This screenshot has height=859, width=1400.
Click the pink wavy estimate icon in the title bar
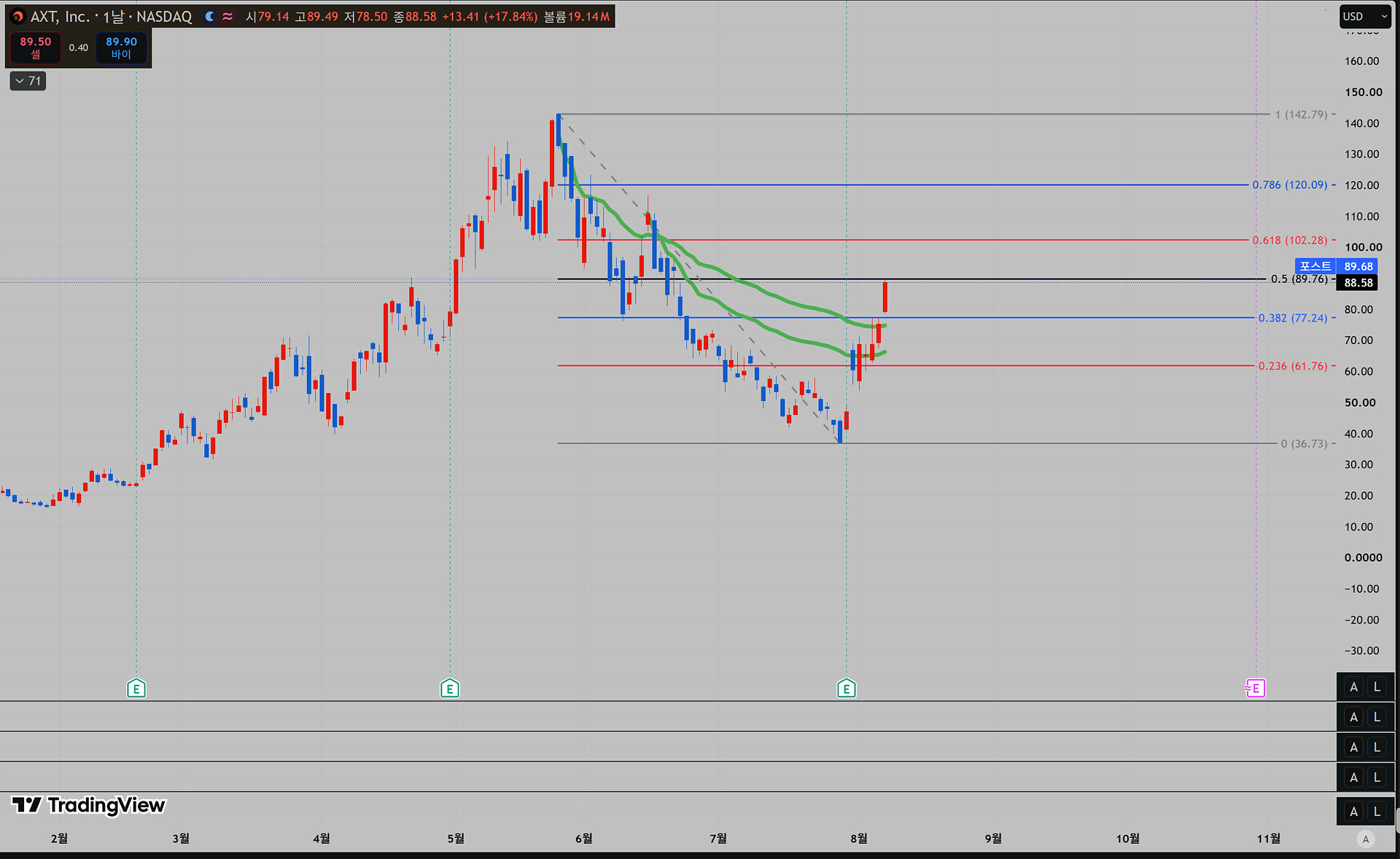[228, 17]
